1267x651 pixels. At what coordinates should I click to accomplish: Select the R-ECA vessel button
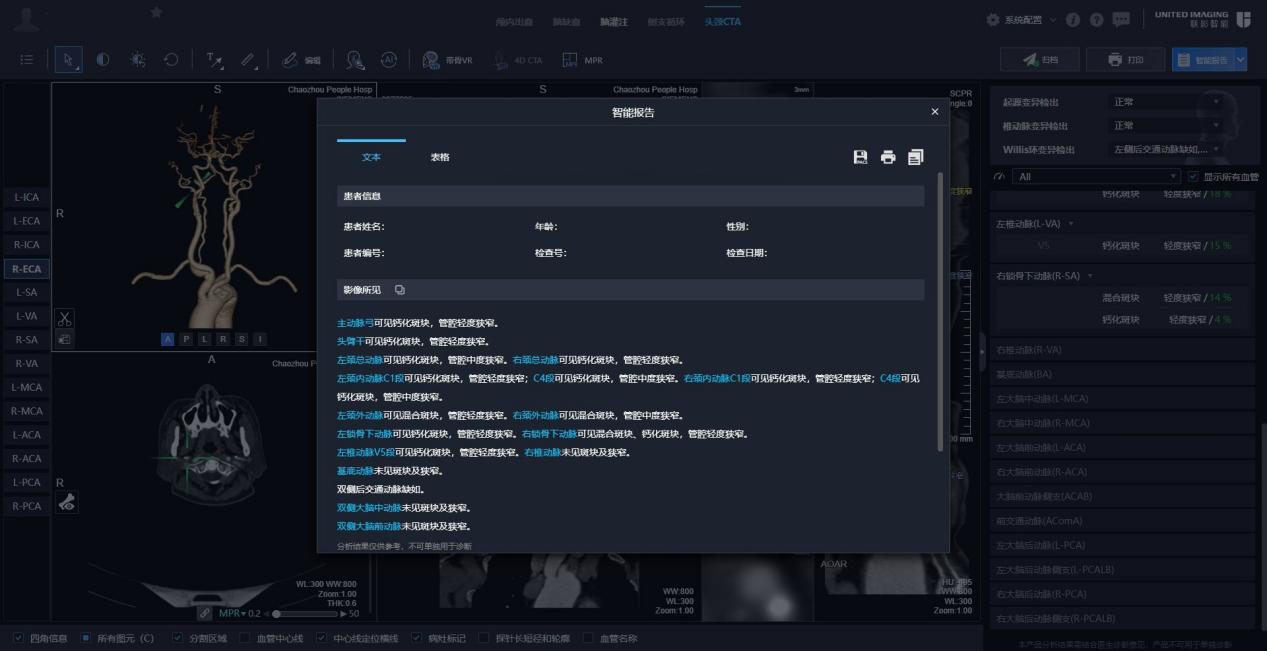coord(26,269)
